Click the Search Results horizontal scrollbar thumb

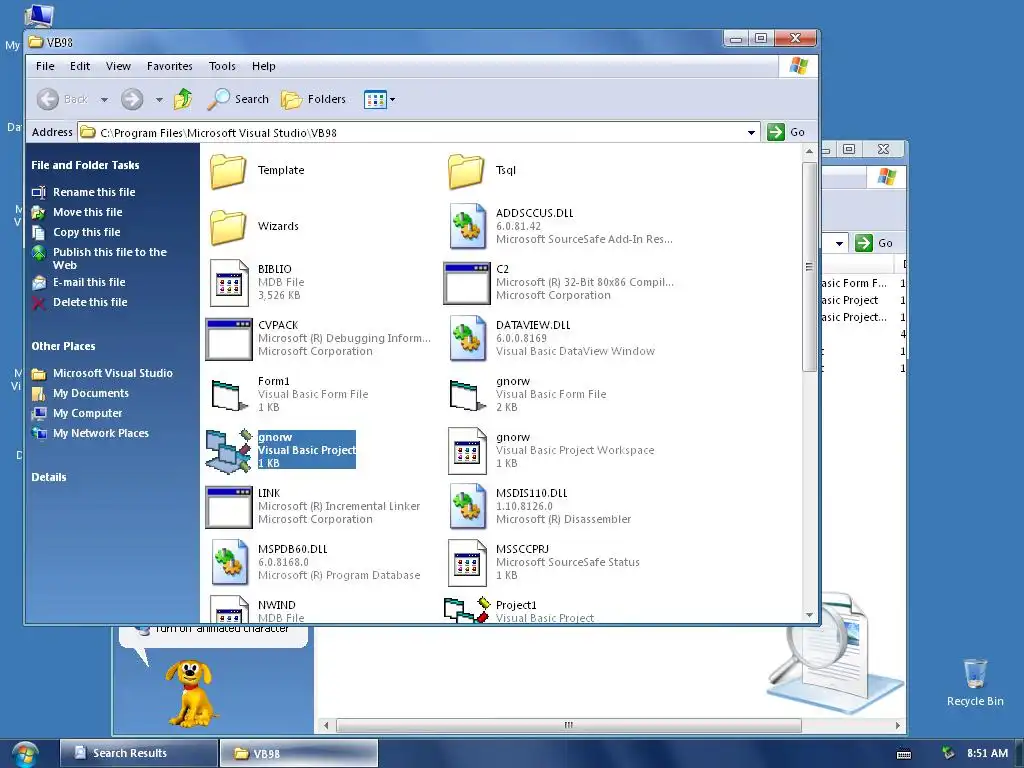tap(569, 726)
